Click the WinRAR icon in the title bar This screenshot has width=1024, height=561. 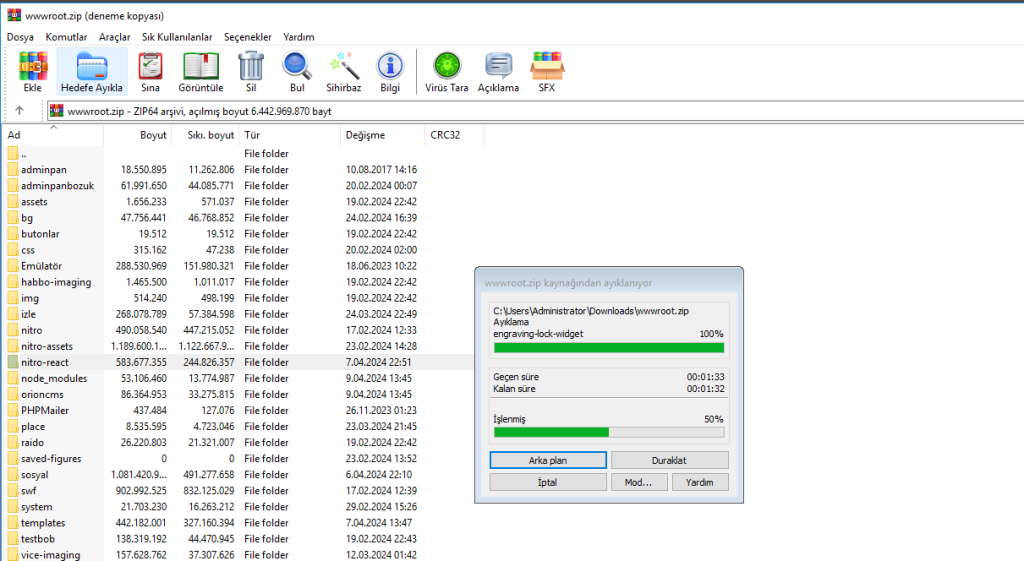click(x=14, y=15)
